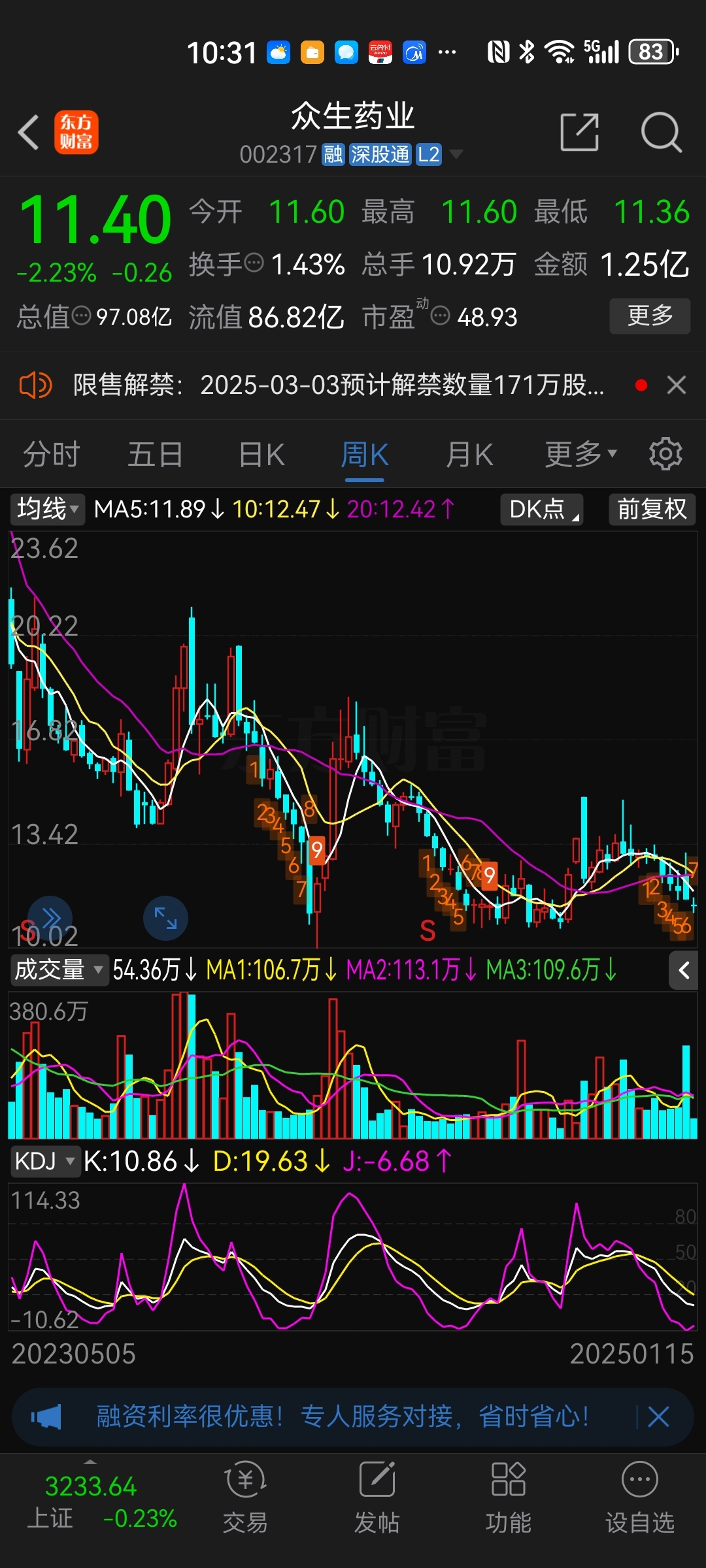This screenshot has width=706, height=1568.
Task: Open the 限售解禁 notice text
Action: (339, 385)
